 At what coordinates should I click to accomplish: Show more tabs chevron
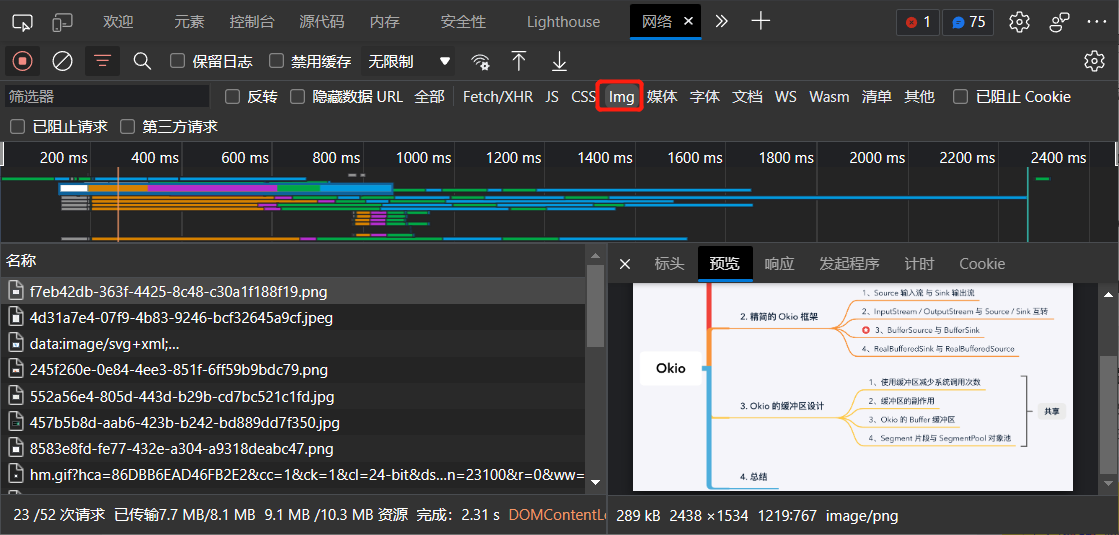tap(721, 21)
